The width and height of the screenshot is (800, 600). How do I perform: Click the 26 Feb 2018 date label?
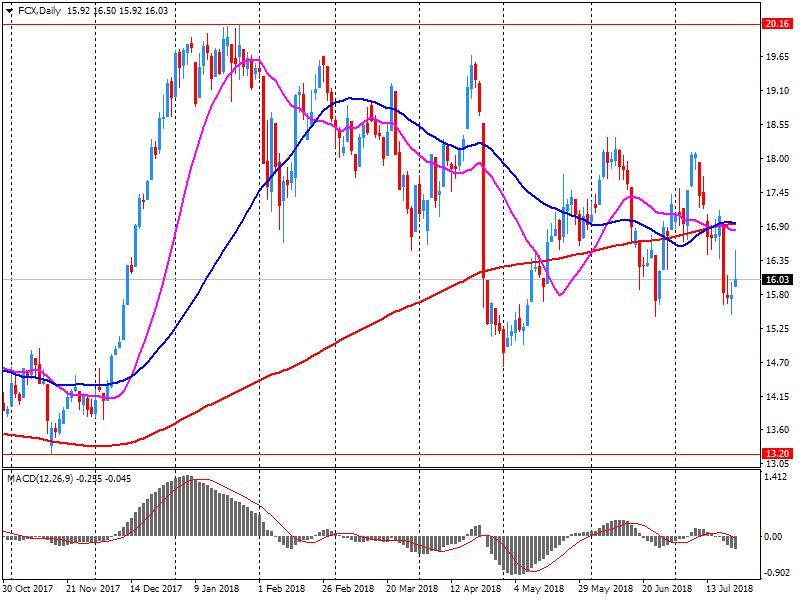[347, 589]
